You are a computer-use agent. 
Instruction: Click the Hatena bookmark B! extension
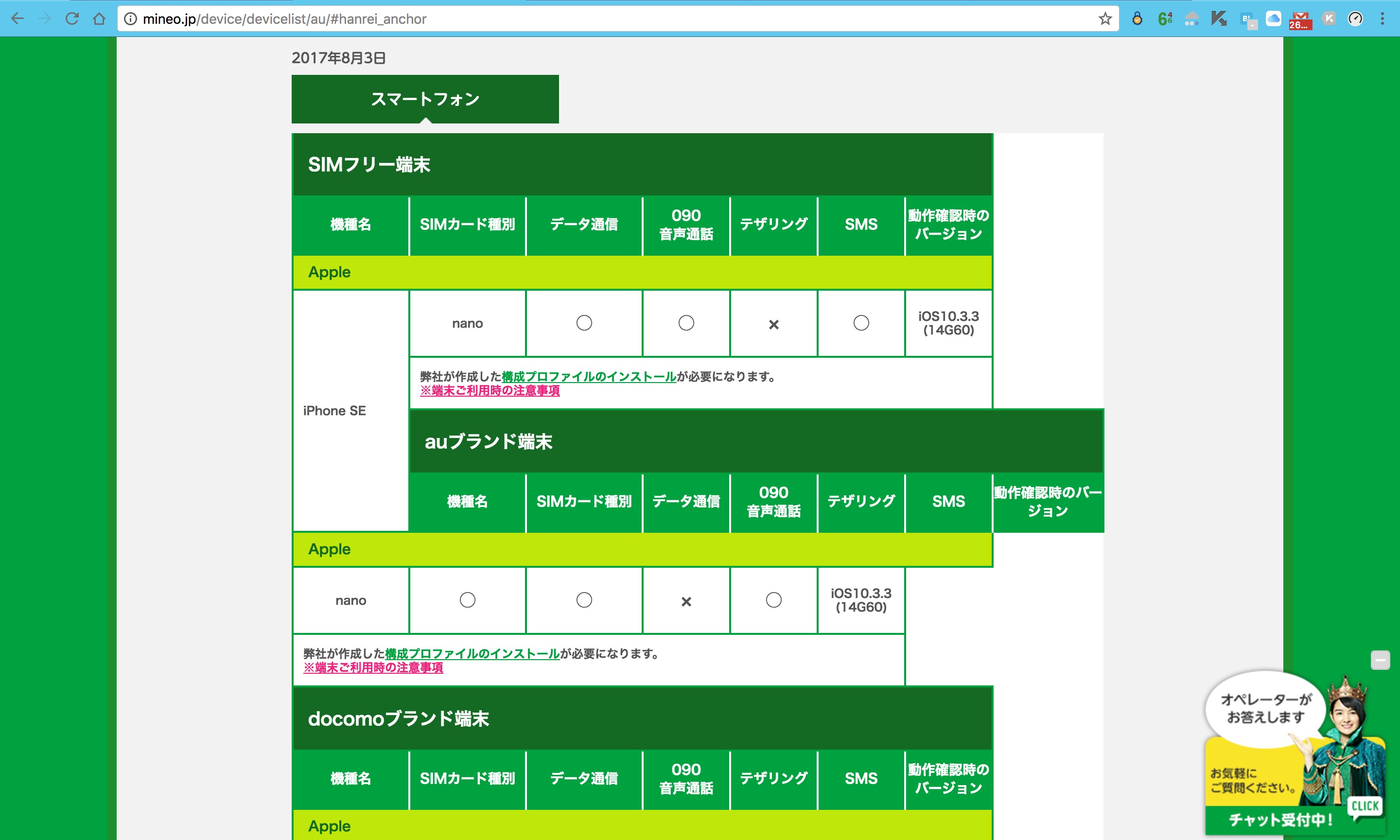(x=1247, y=19)
